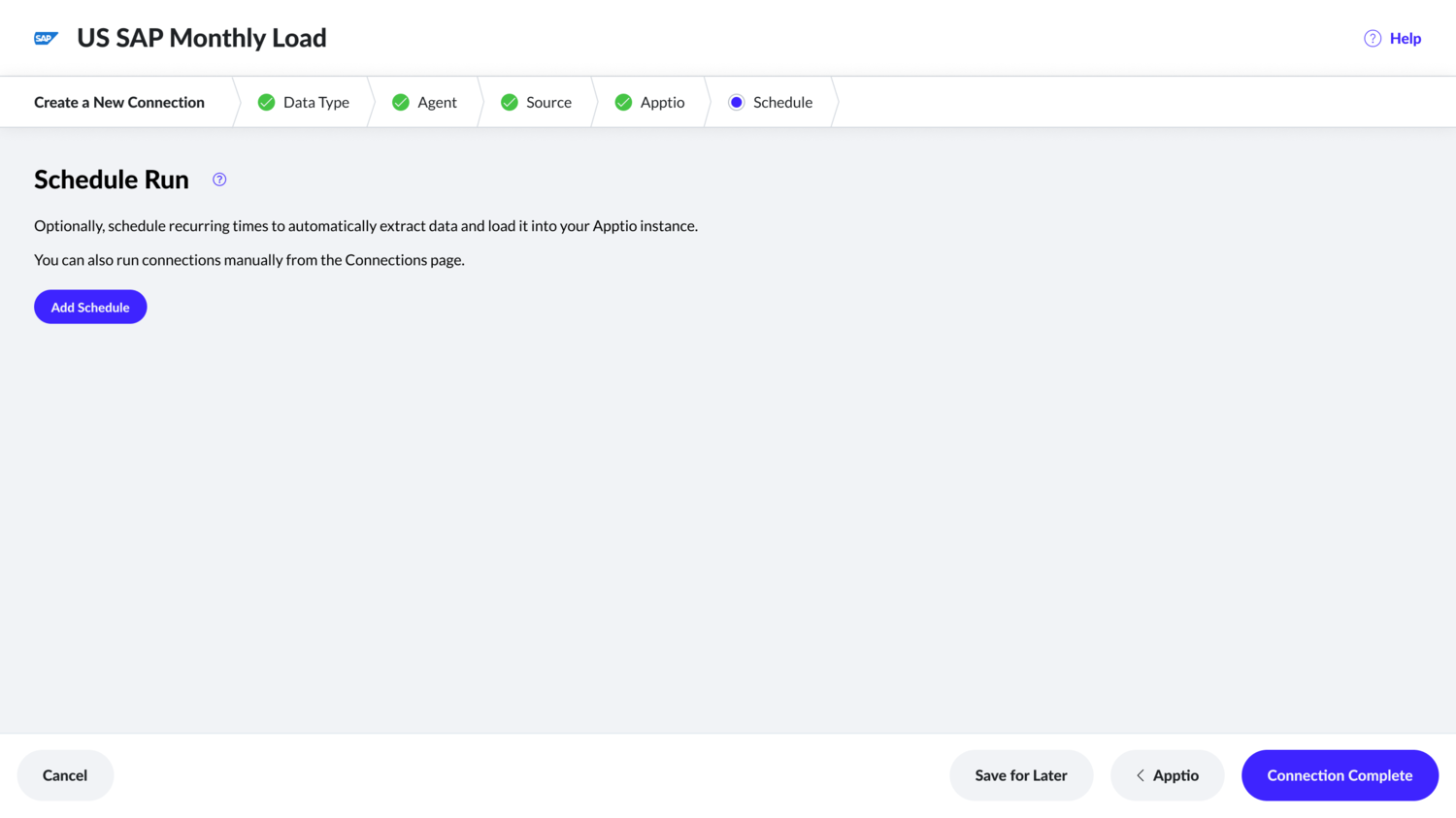Go back to the Apptio page button

point(1167,775)
